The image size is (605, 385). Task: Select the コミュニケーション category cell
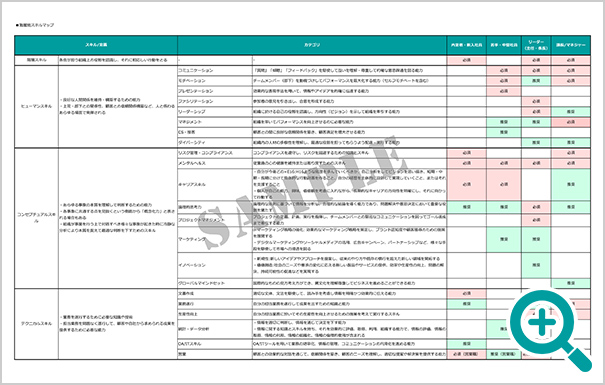tap(215, 71)
